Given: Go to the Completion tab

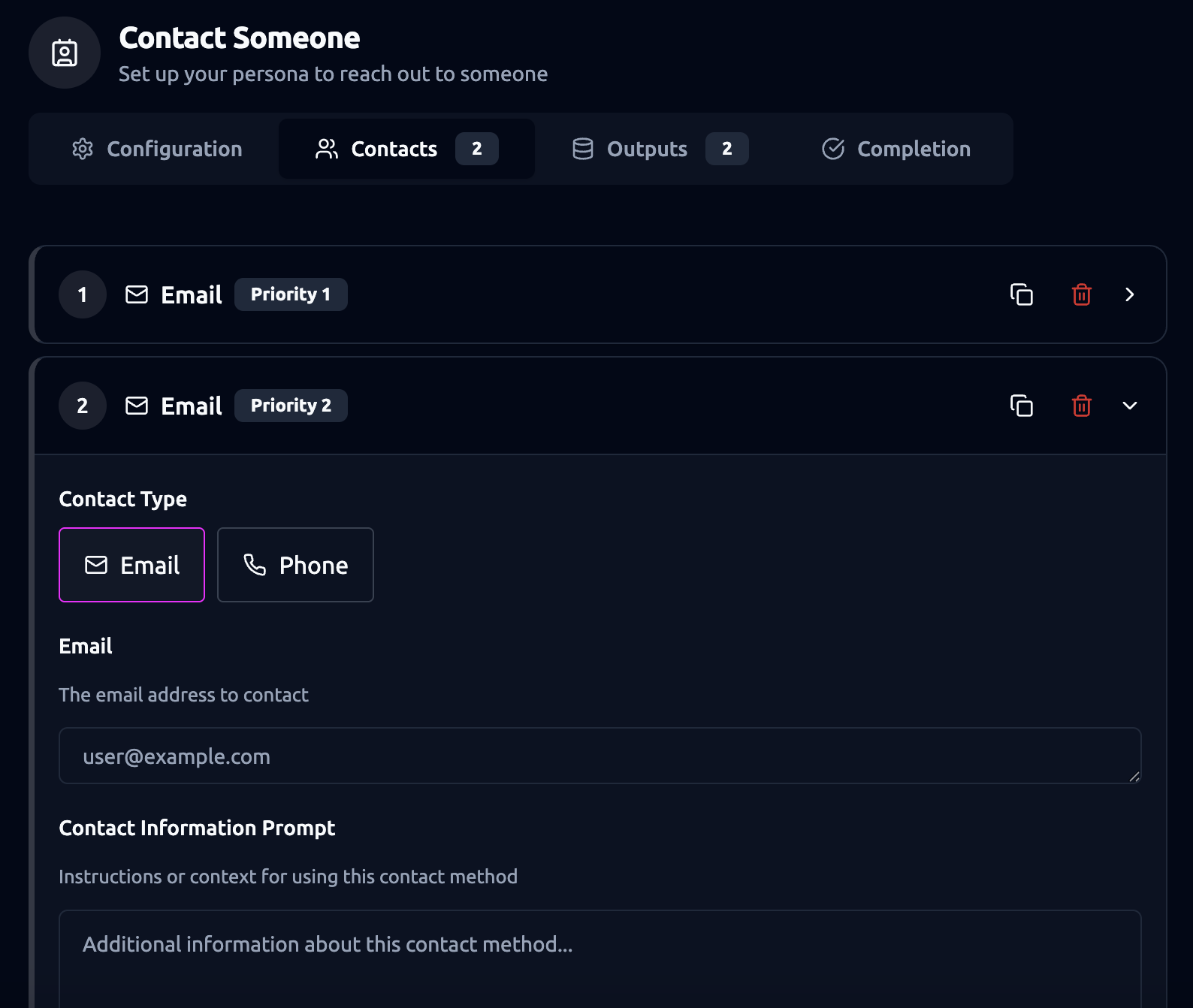Looking at the screenshot, I should click(x=896, y=149).
